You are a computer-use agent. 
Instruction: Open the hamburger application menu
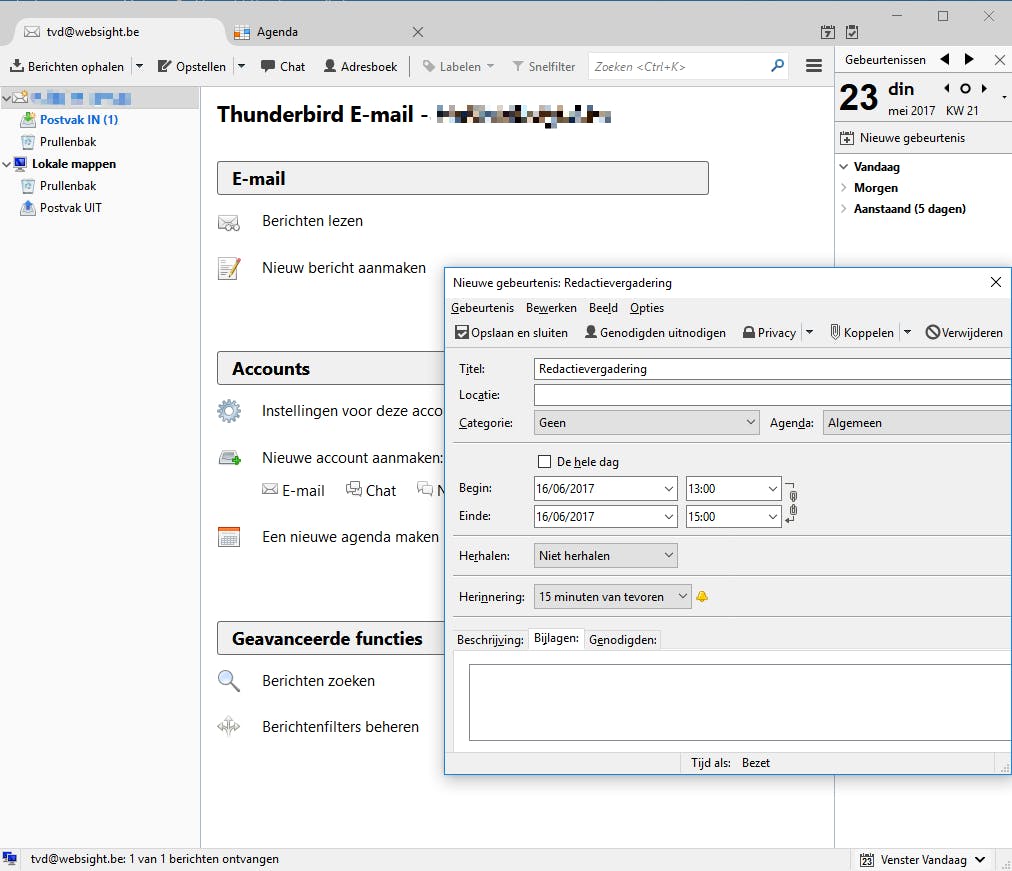(x=814, y=66)
